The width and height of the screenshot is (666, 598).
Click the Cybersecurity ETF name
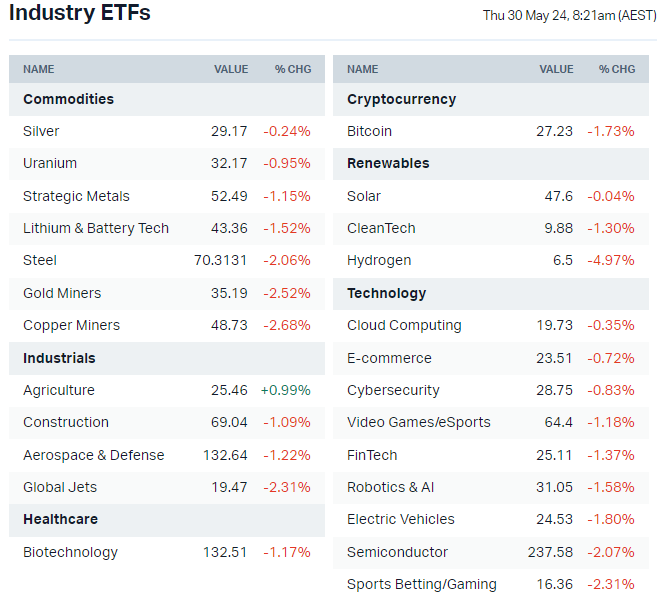(x=393, y=390)
